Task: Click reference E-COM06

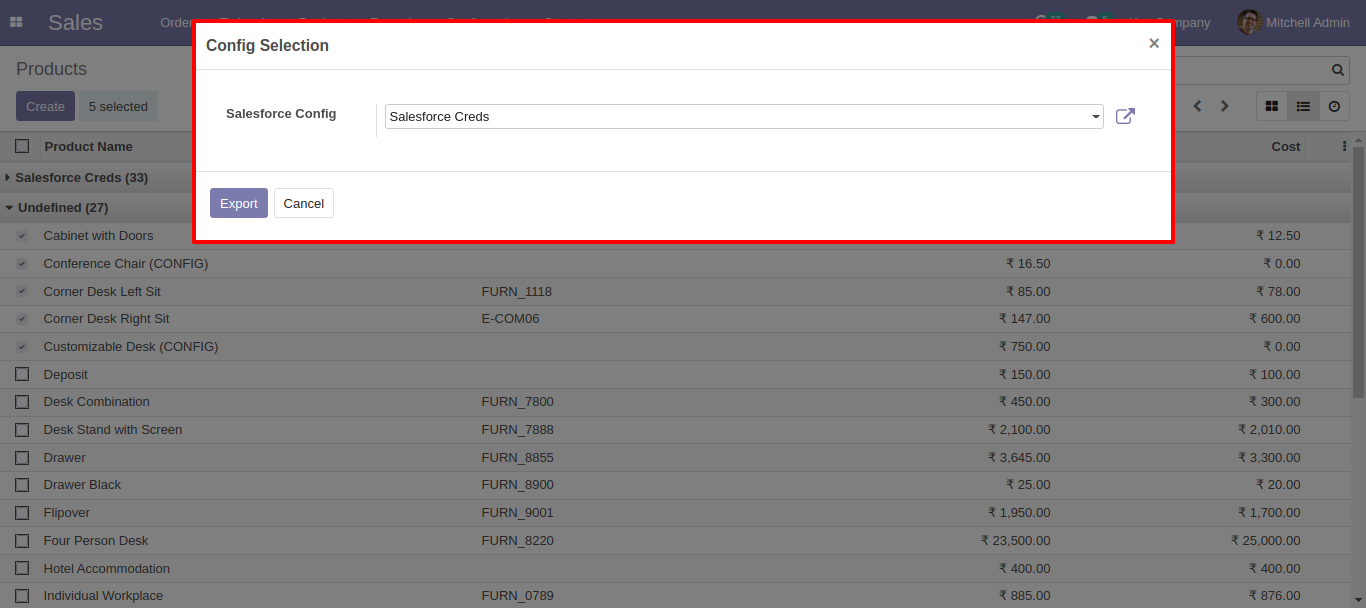Action: (x=511, y=319)
